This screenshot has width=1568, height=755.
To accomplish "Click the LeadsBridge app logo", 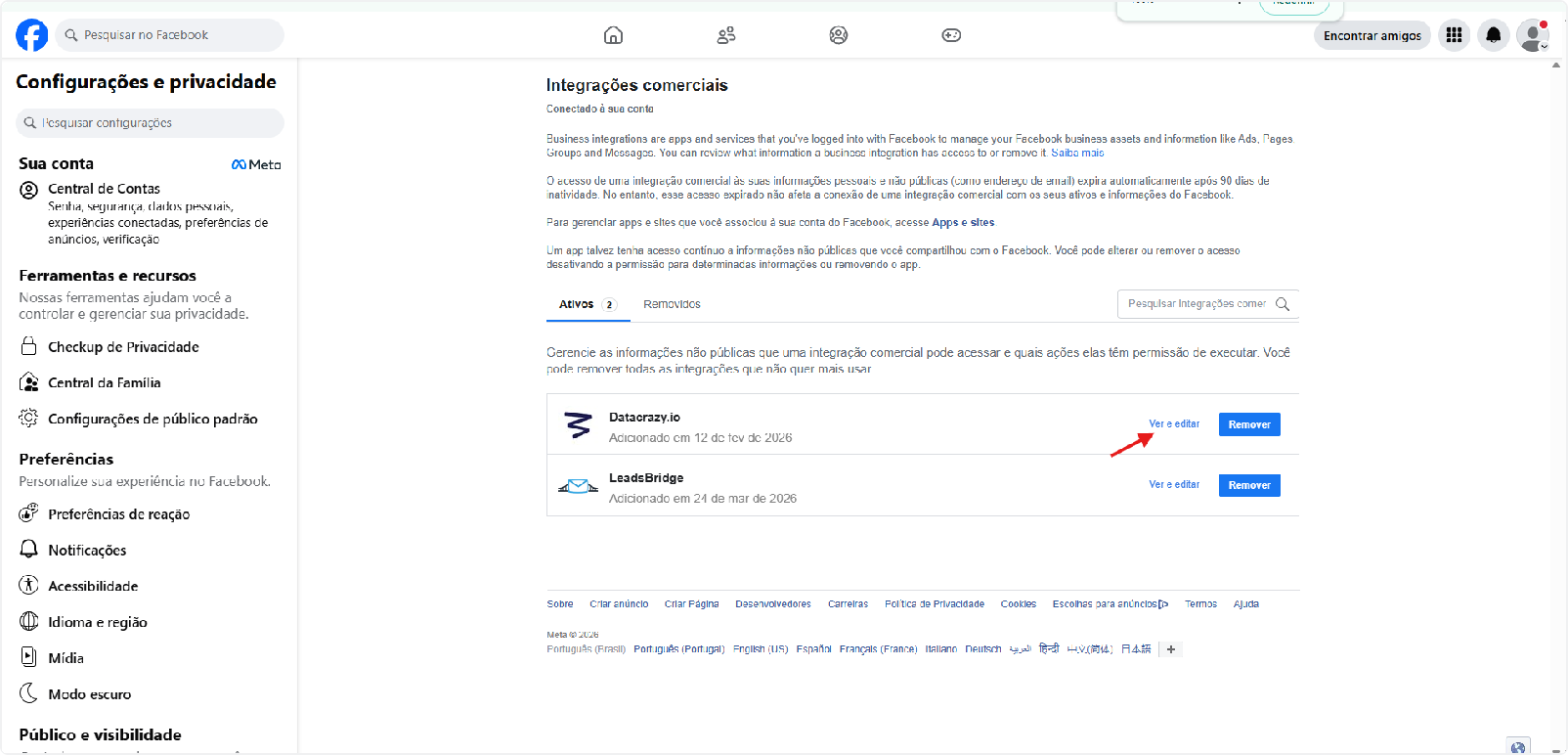I will point(578,486).
